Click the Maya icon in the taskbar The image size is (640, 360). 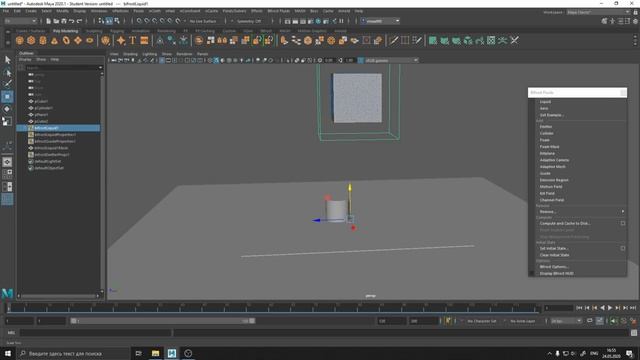[x=171, y=353]
